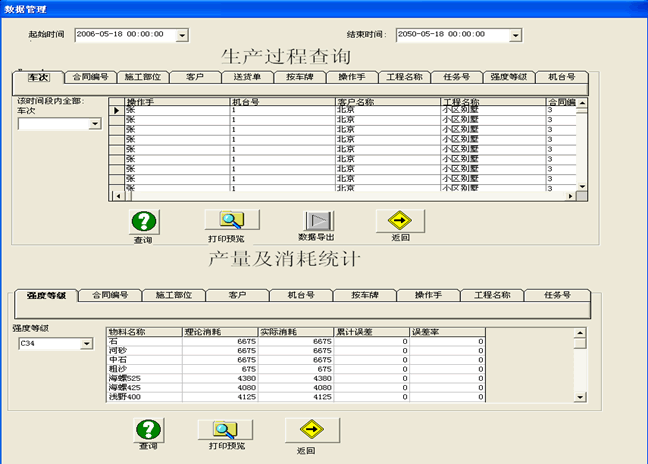Click upper yellow arrow 返回 icon
Viewport: 648px width, 464px height.
[x=400, y=220]
